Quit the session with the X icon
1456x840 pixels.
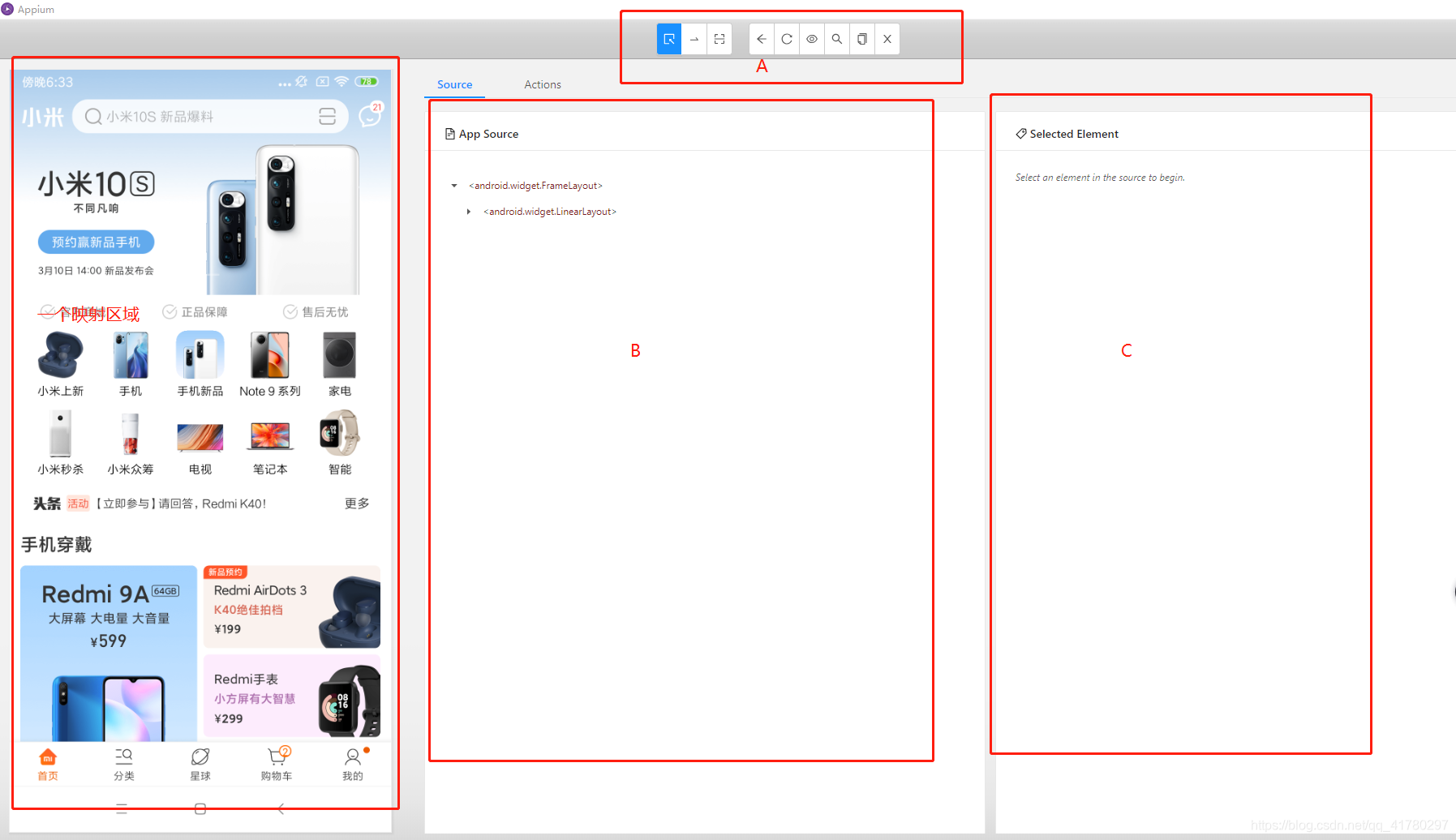pos(887,39)
